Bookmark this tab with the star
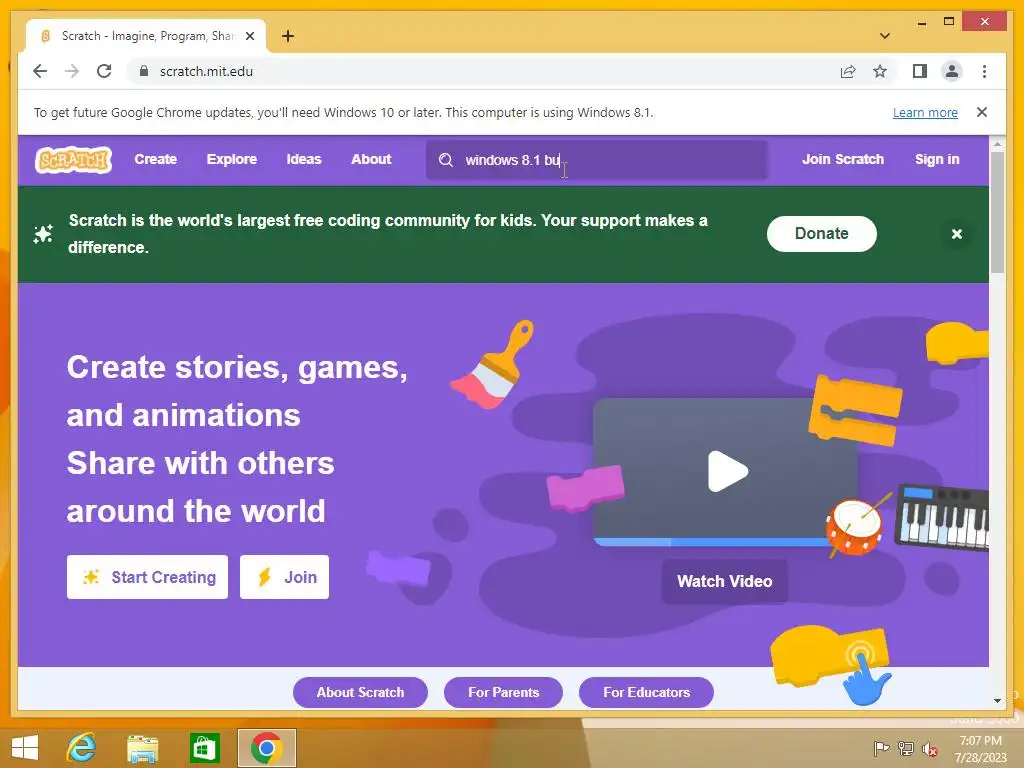This screenshot has width=1024, height=768. 880,71
